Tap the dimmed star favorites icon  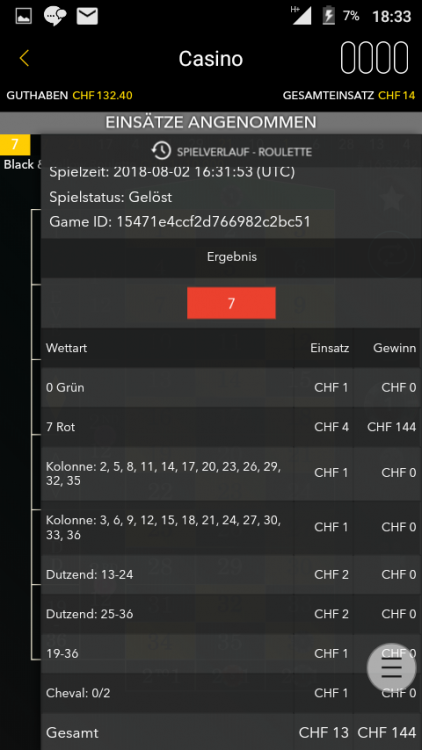point(392,201)
